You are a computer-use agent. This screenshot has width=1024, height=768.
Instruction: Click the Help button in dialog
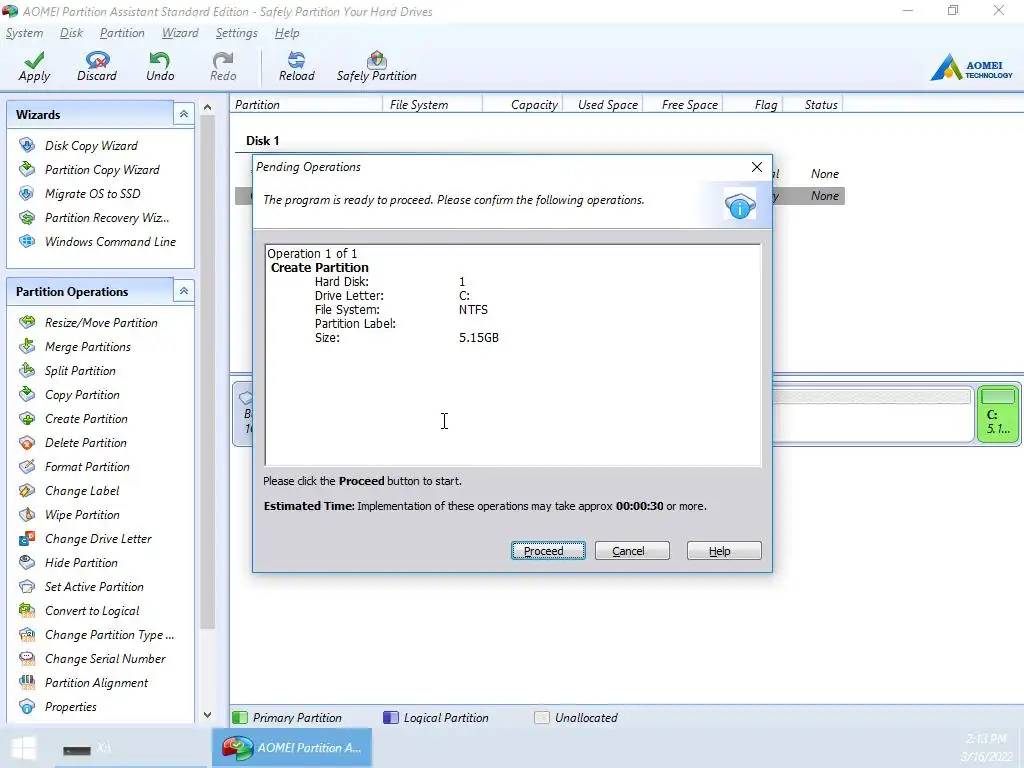(724, 551)
